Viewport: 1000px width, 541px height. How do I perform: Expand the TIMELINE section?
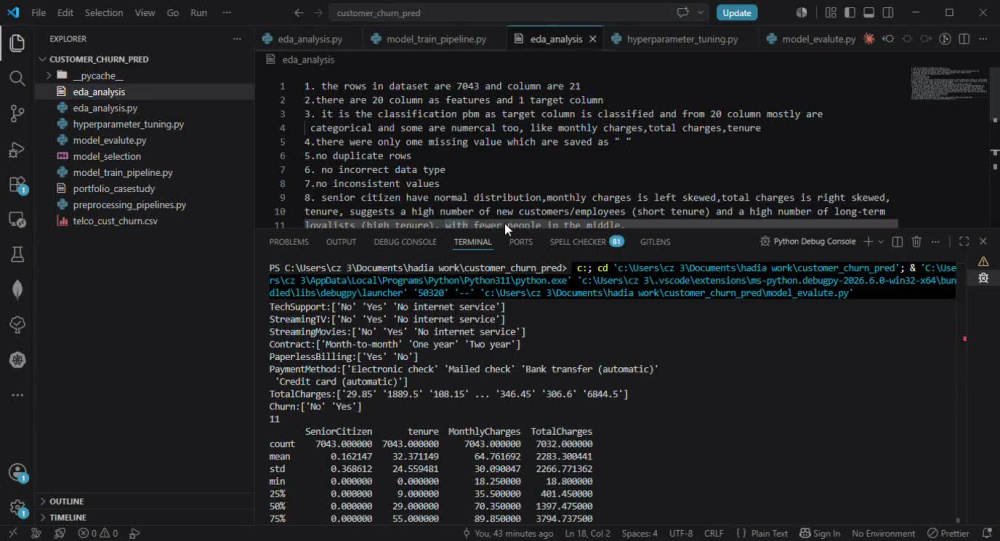[68, 517]
